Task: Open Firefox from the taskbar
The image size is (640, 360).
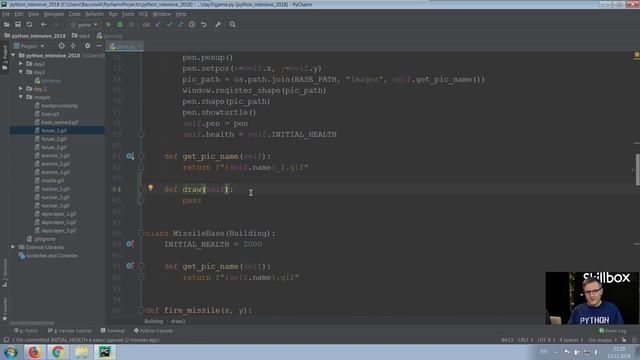Action: point(35,352)
